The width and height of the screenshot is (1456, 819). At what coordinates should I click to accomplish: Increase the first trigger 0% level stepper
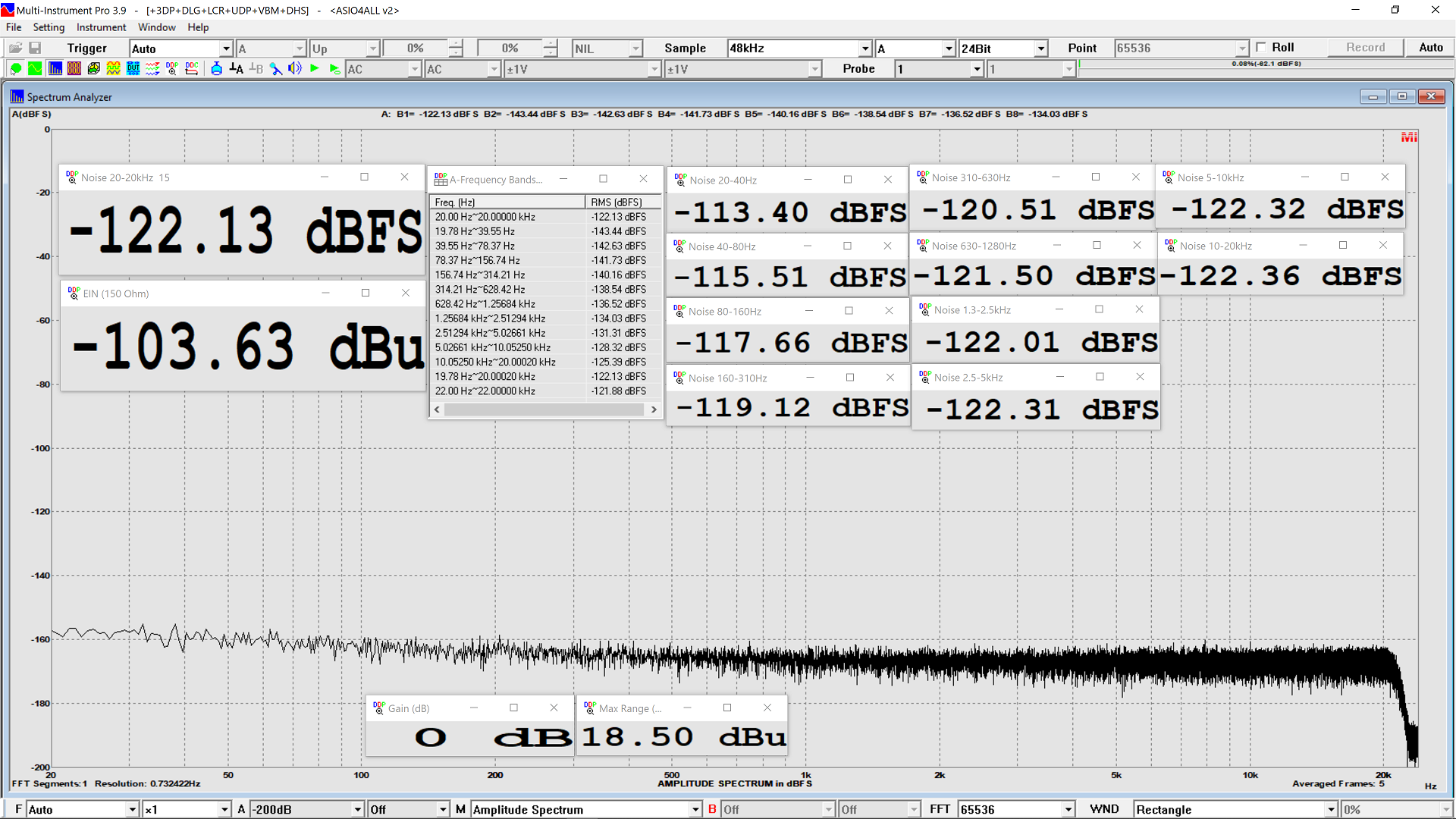point(456,44)
